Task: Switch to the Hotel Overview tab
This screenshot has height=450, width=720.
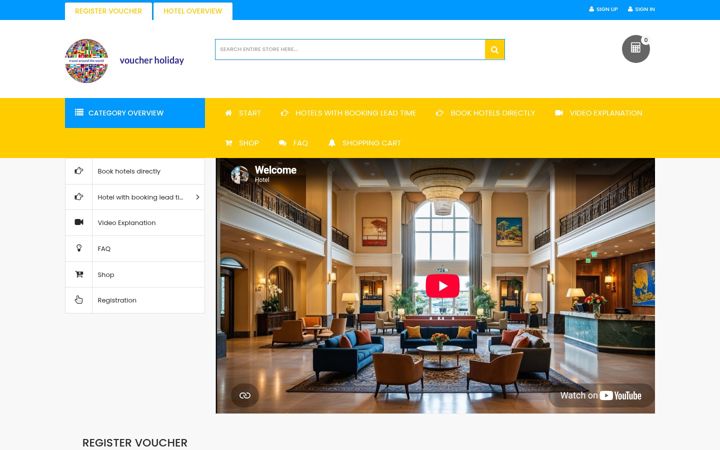Action: pyautogui.click(x=193, y=11)
